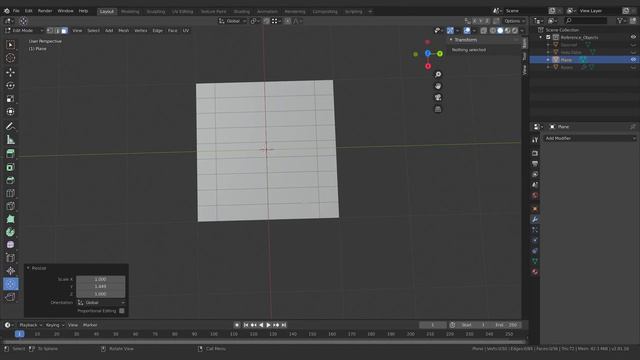Select the Transform tool
This screenshot has height=360, width=640.
[x=11, y=112]
